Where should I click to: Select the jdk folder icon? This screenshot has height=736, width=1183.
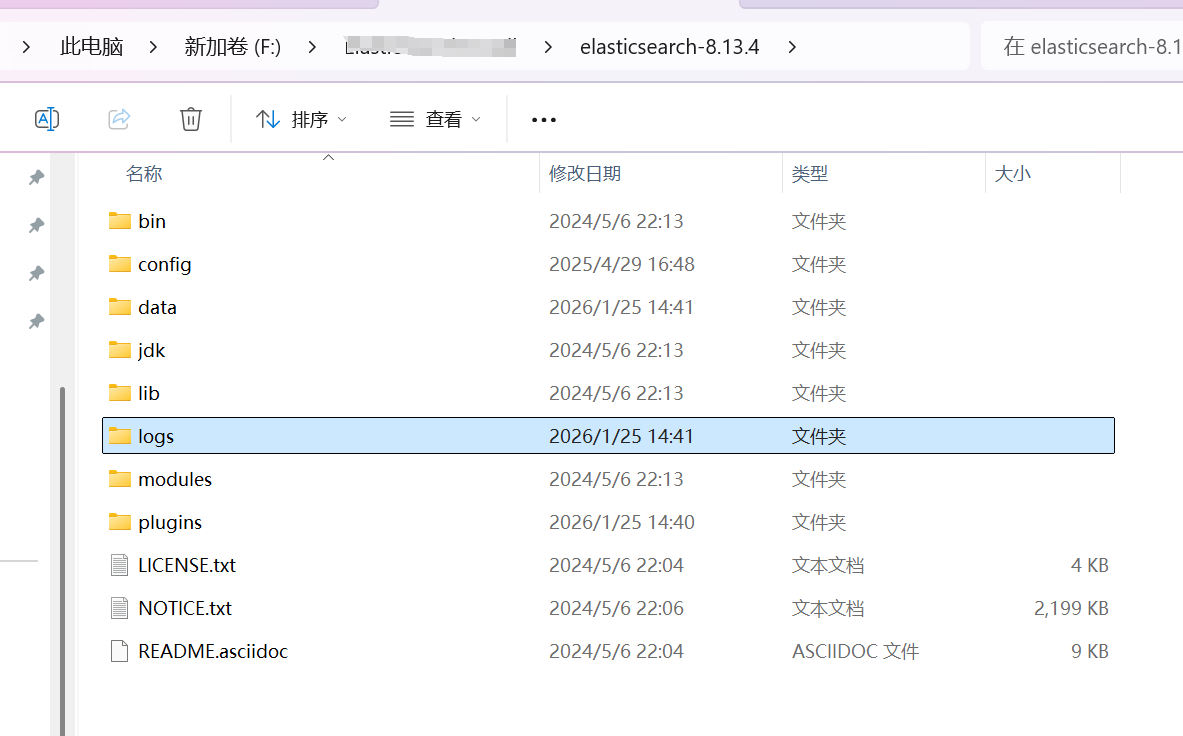click(x=119, y=350)
